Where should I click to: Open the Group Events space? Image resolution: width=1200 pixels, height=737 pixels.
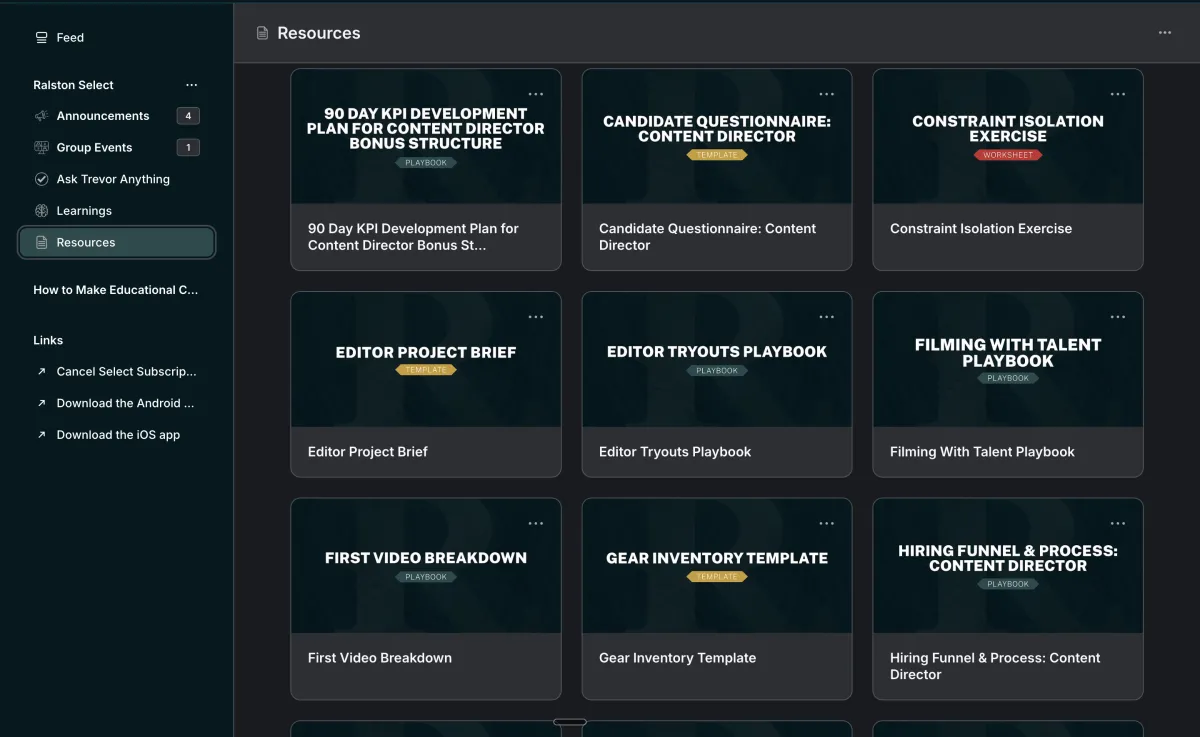(x=116, y=148)
